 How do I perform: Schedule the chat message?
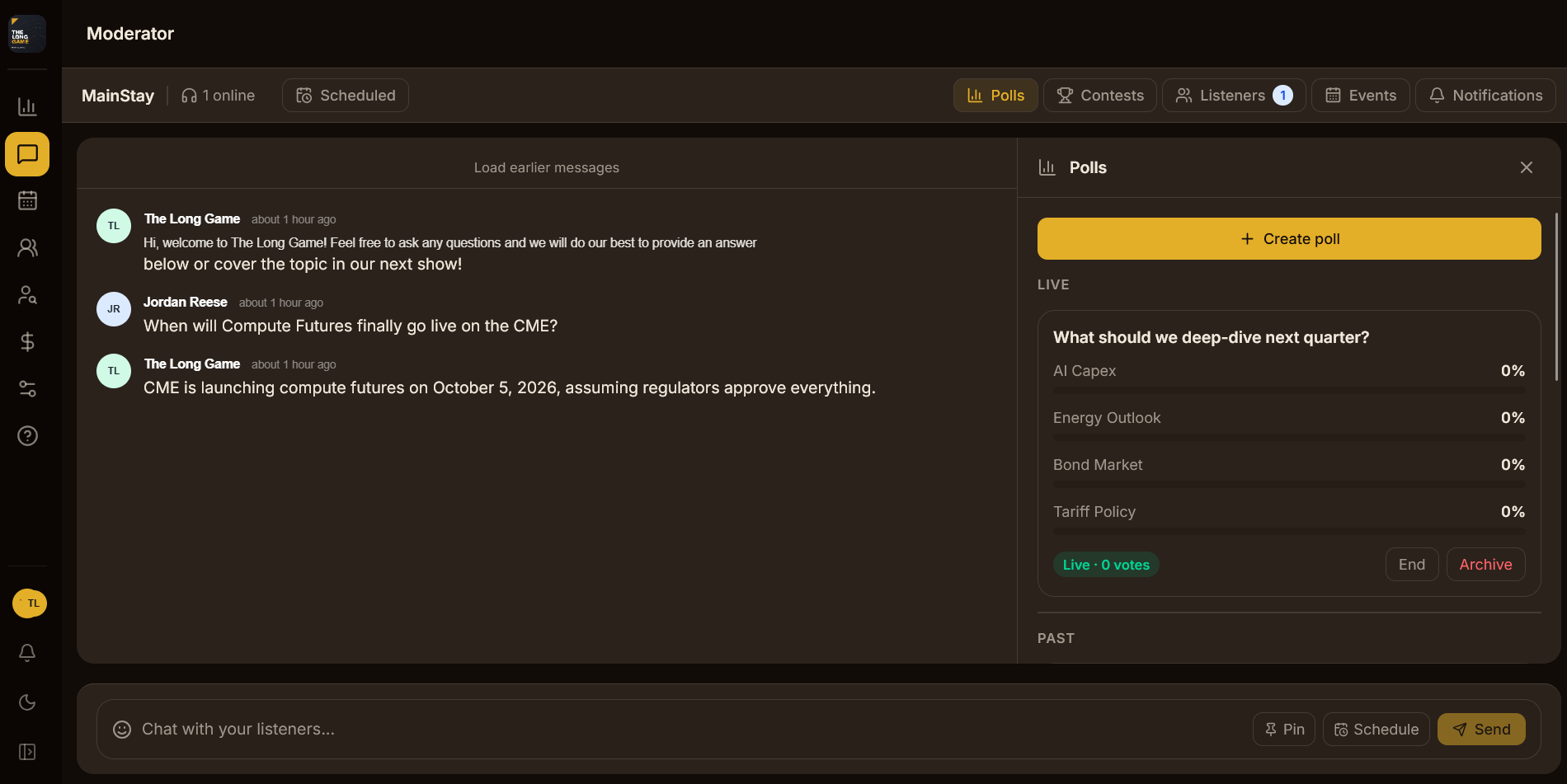1376,730
